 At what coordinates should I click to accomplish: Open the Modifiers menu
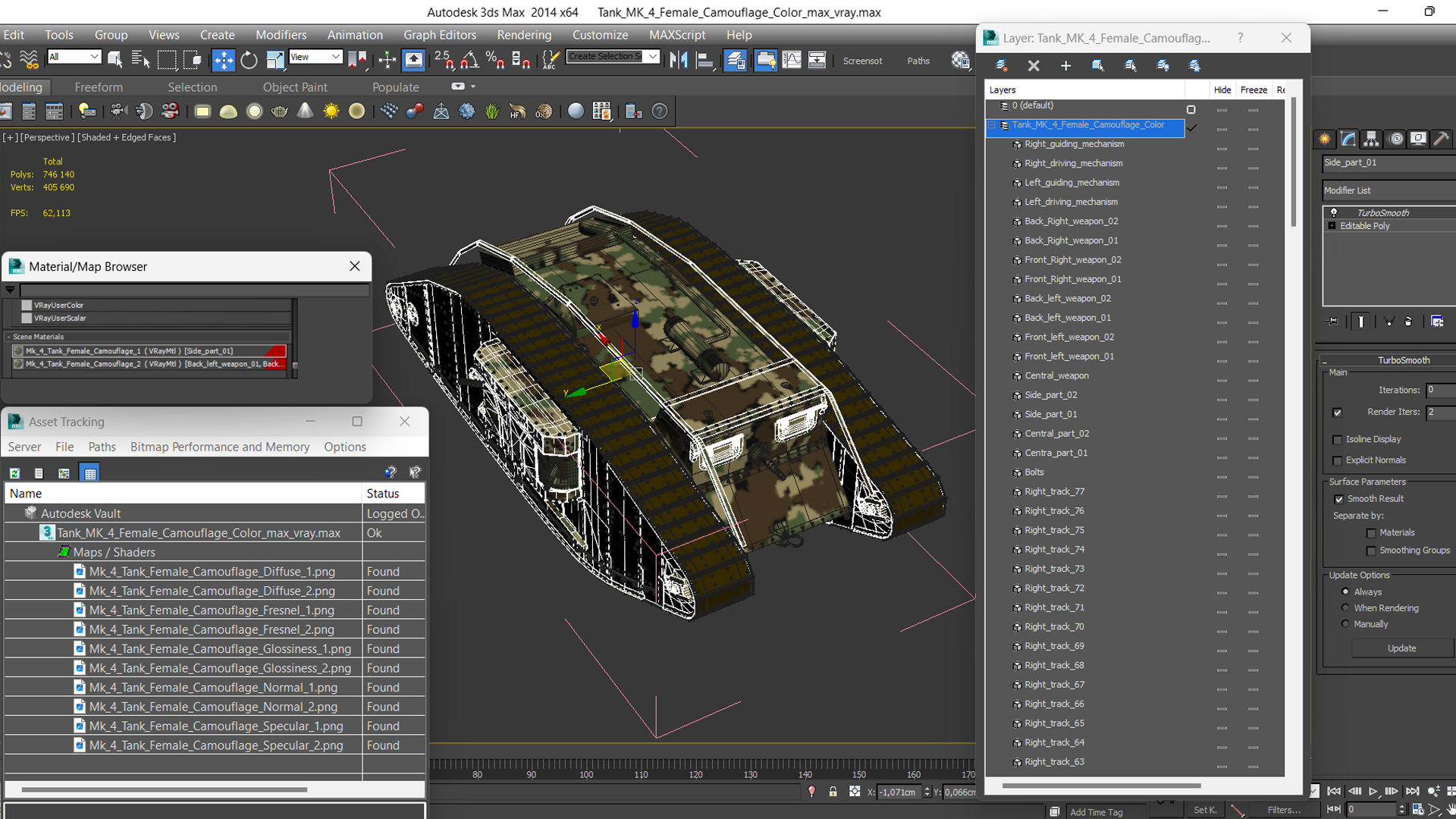[281, 35]
